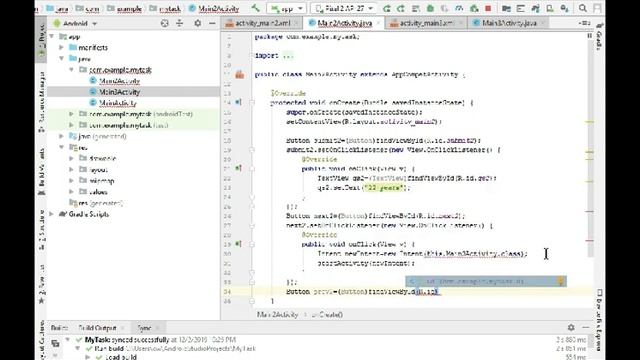Click the scroll-from-source target icon

(x=164, y=24)
